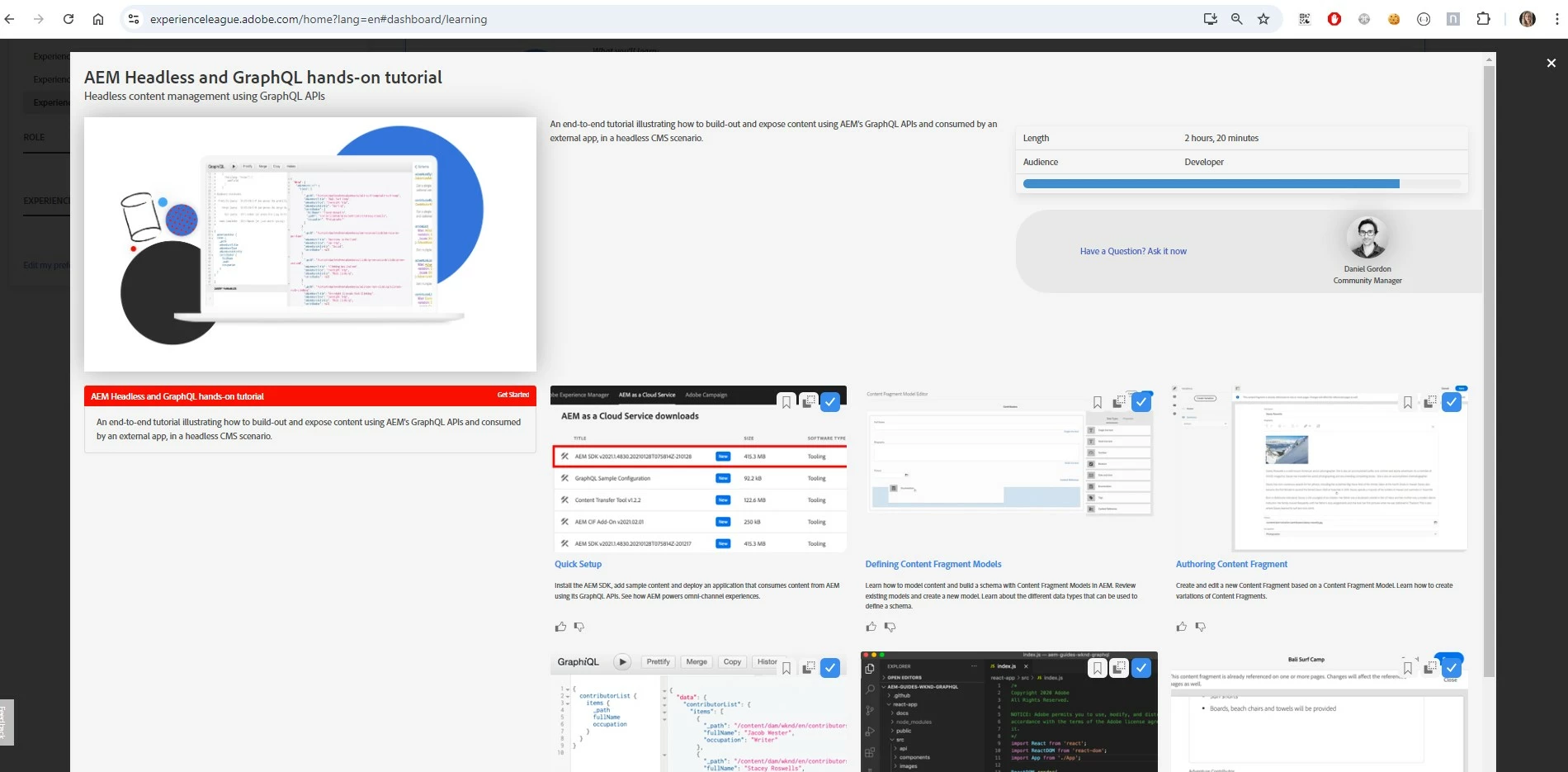Toggle completed check on the GraphiQL card
Image resolution: width=1568 pixels, height=772 pixels.
coord(830,668)
